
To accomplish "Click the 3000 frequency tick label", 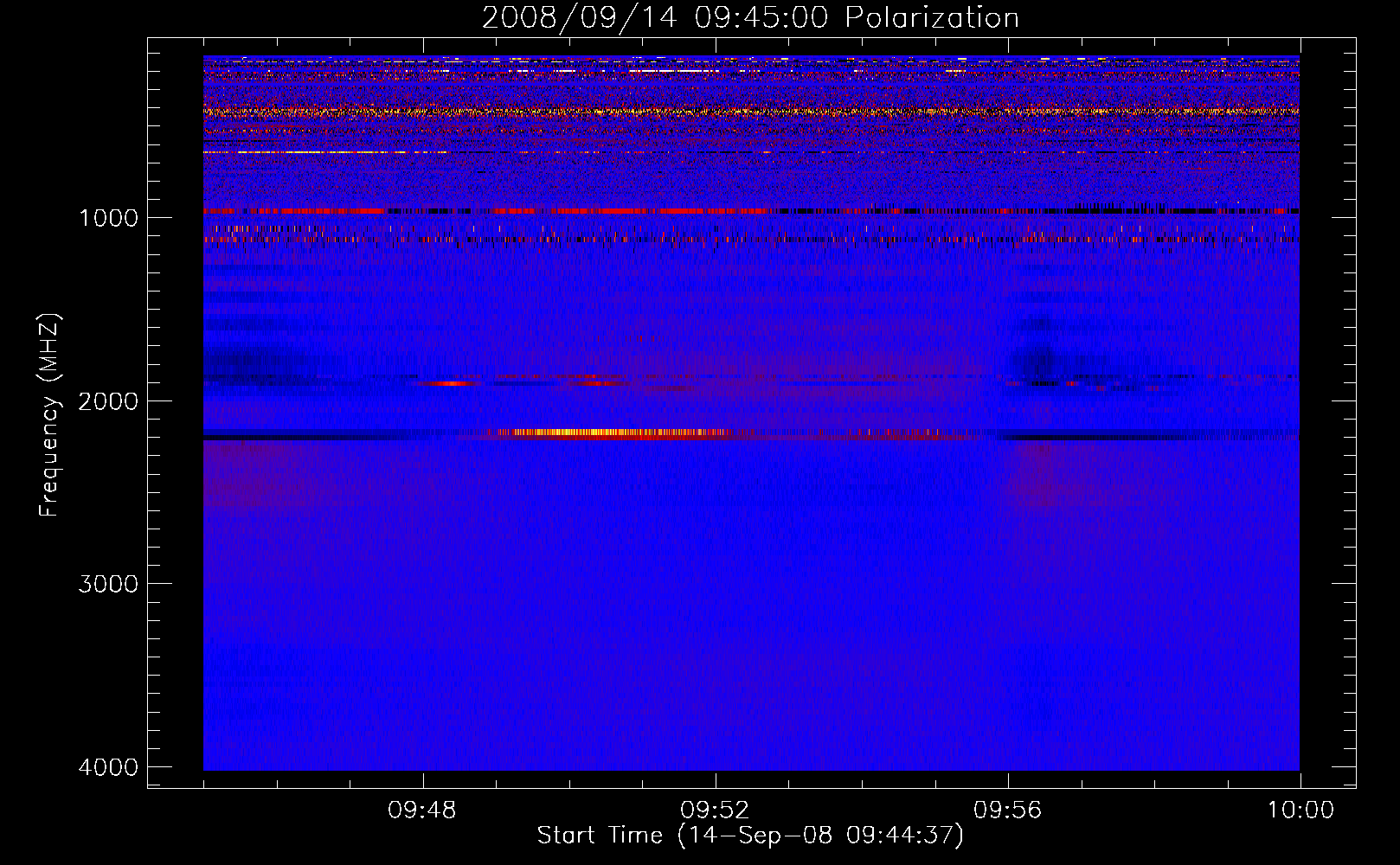I will [108, 584].
